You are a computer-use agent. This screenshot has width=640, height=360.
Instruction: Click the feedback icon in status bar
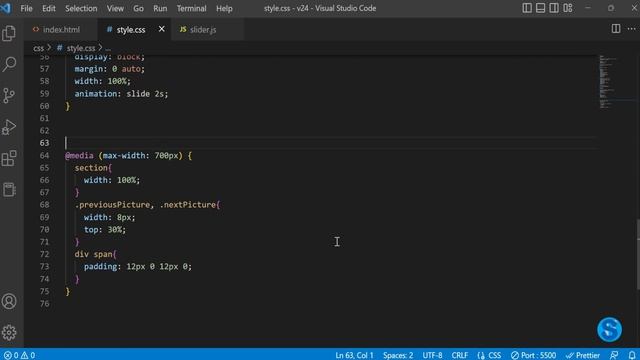(x=614, y=355)
